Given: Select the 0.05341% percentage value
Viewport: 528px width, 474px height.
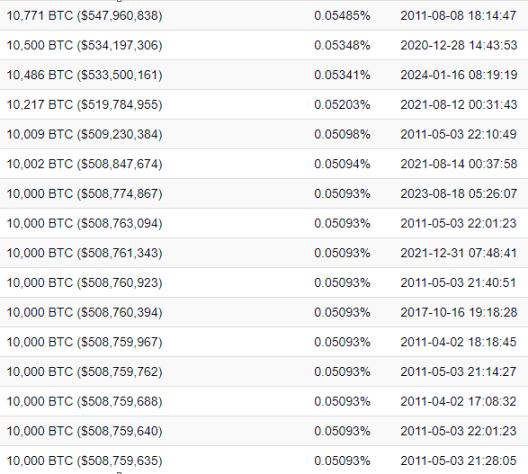Looking at the screenshot, I should point(342,75).
